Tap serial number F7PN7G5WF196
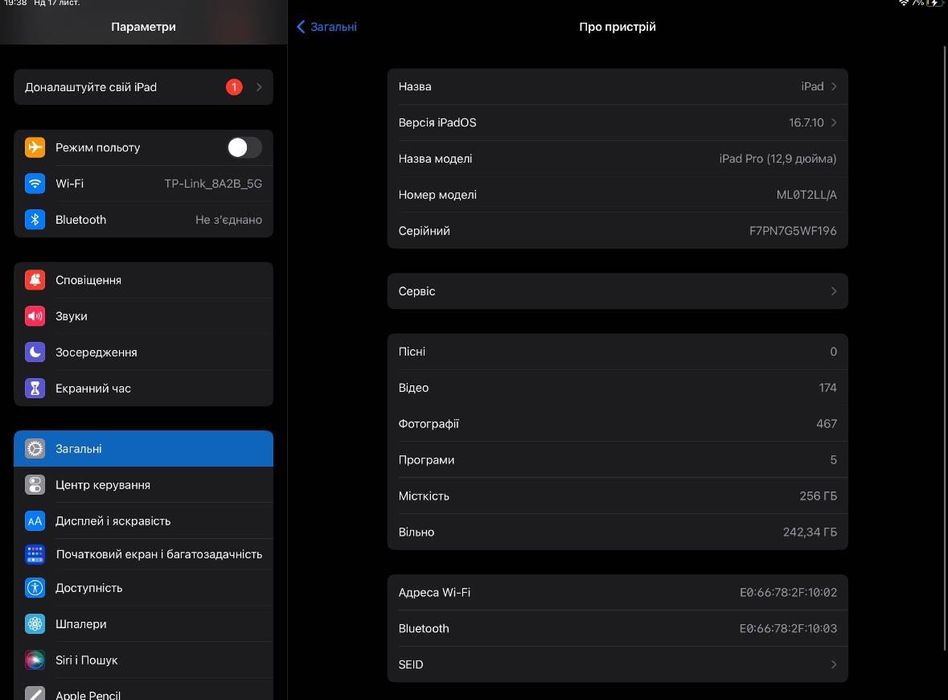This screenshot has width=948, height=700. [x=793, y=231]
